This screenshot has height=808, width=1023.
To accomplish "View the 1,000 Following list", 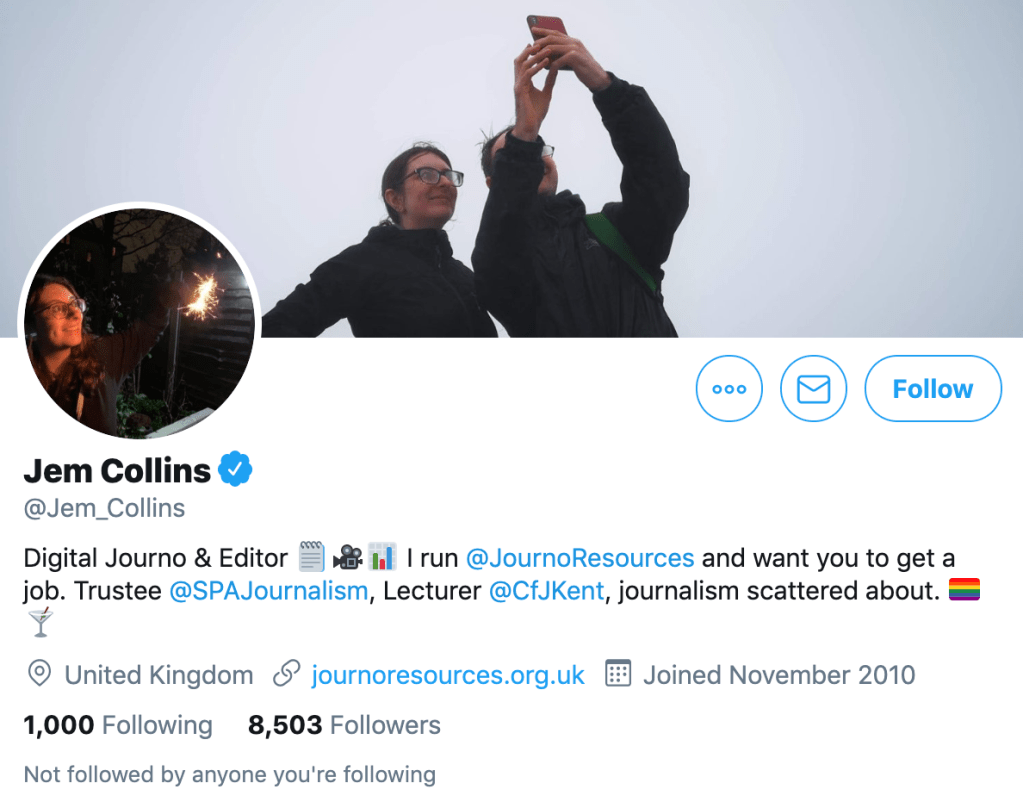I will coord(118,725).
